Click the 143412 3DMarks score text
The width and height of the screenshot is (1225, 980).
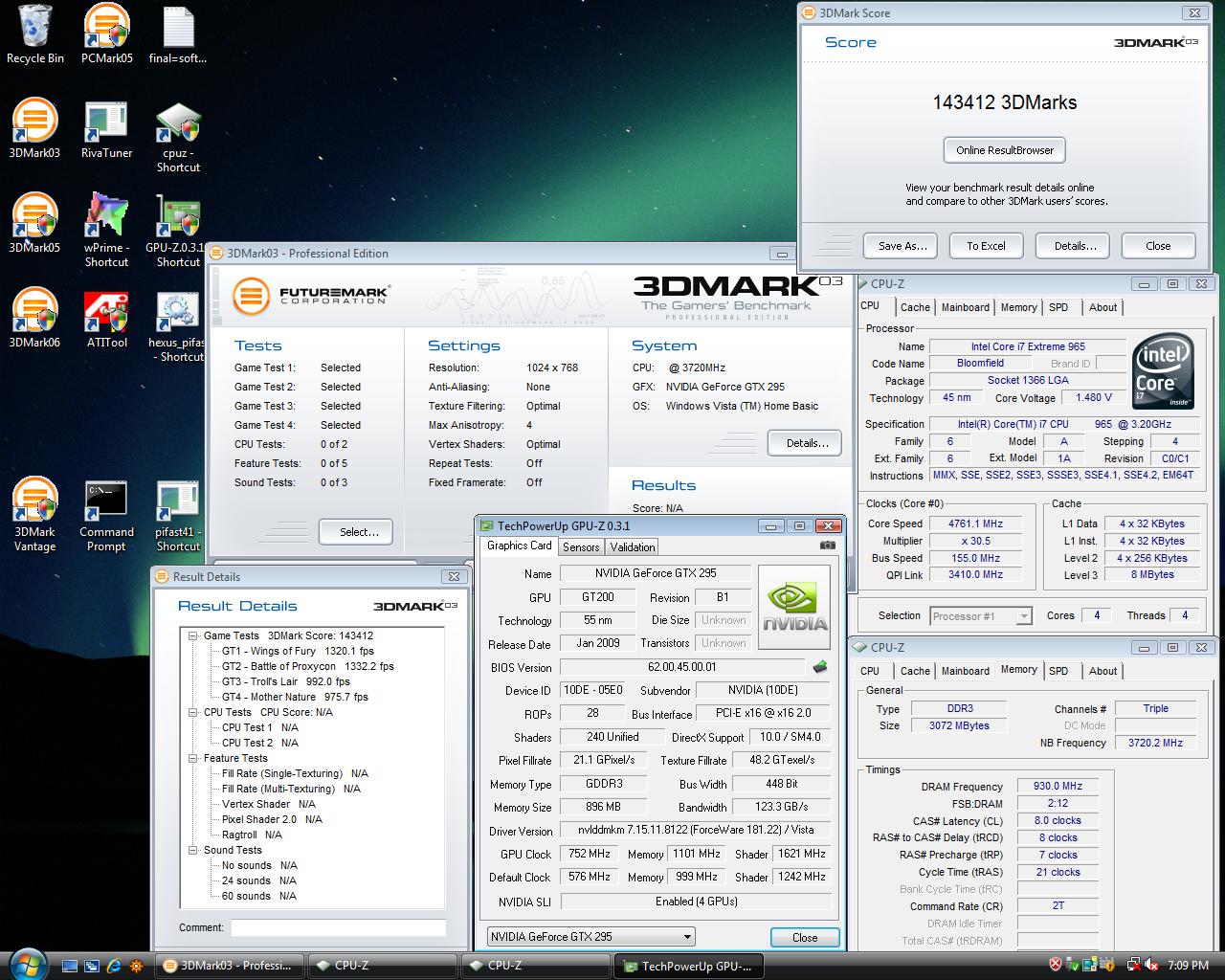[1005, 102]
